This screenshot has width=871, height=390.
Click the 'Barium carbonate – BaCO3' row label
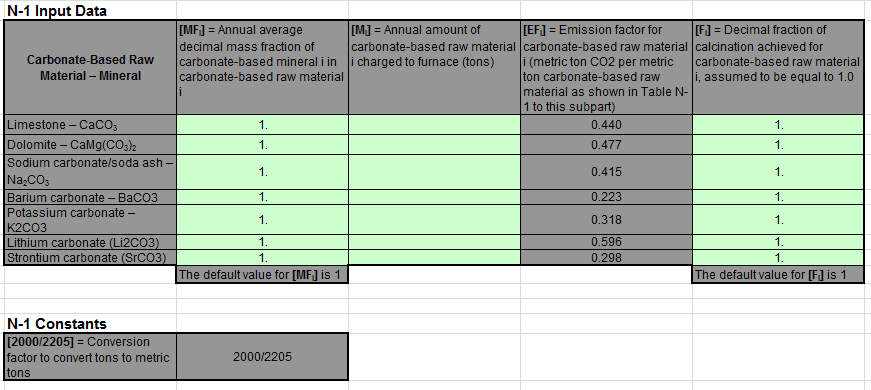tap(90, 197)
